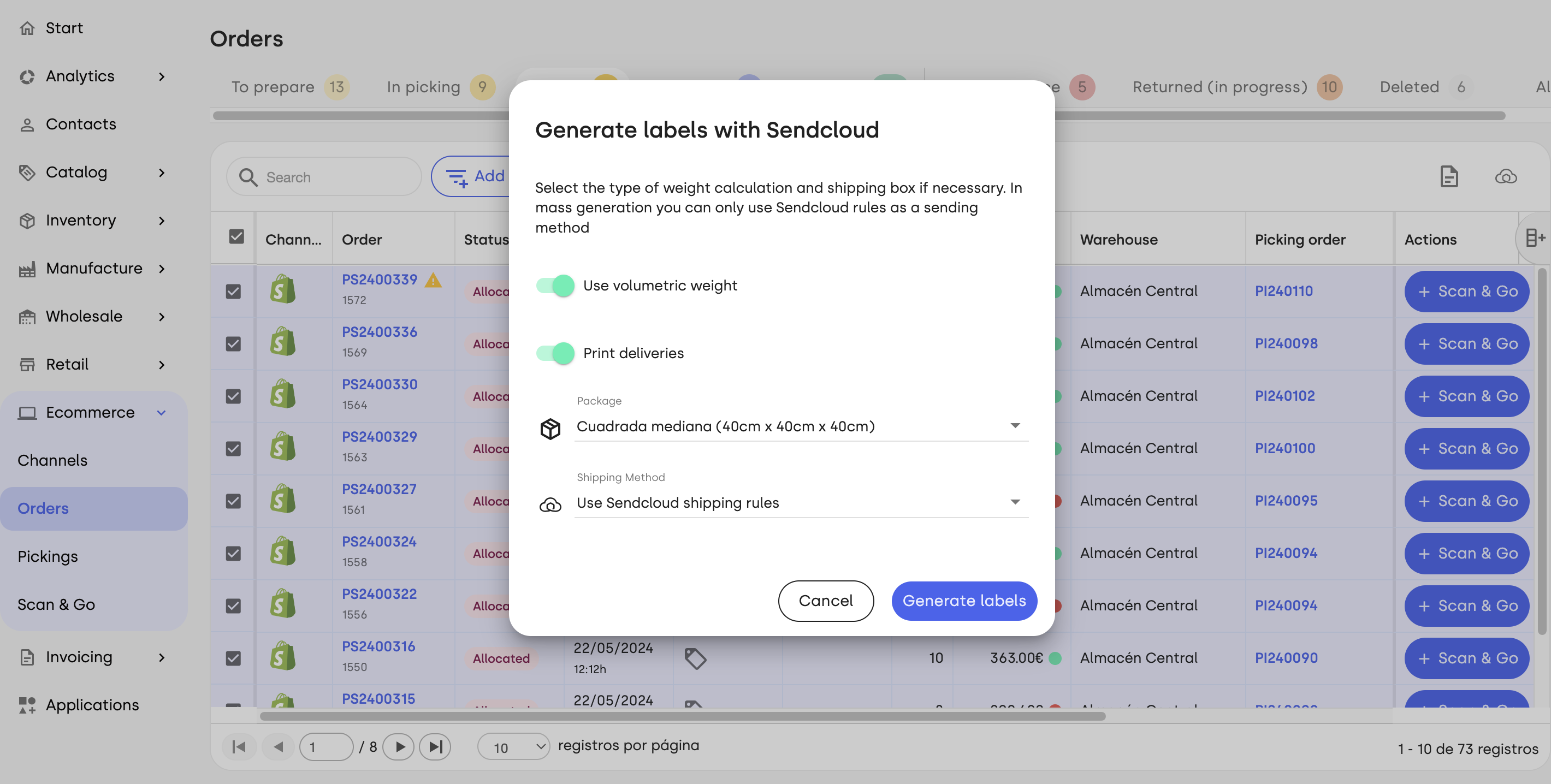Go to the last page
This screenshot has width=1551, height=784.
pyautogui.click(x=435, y=747)
